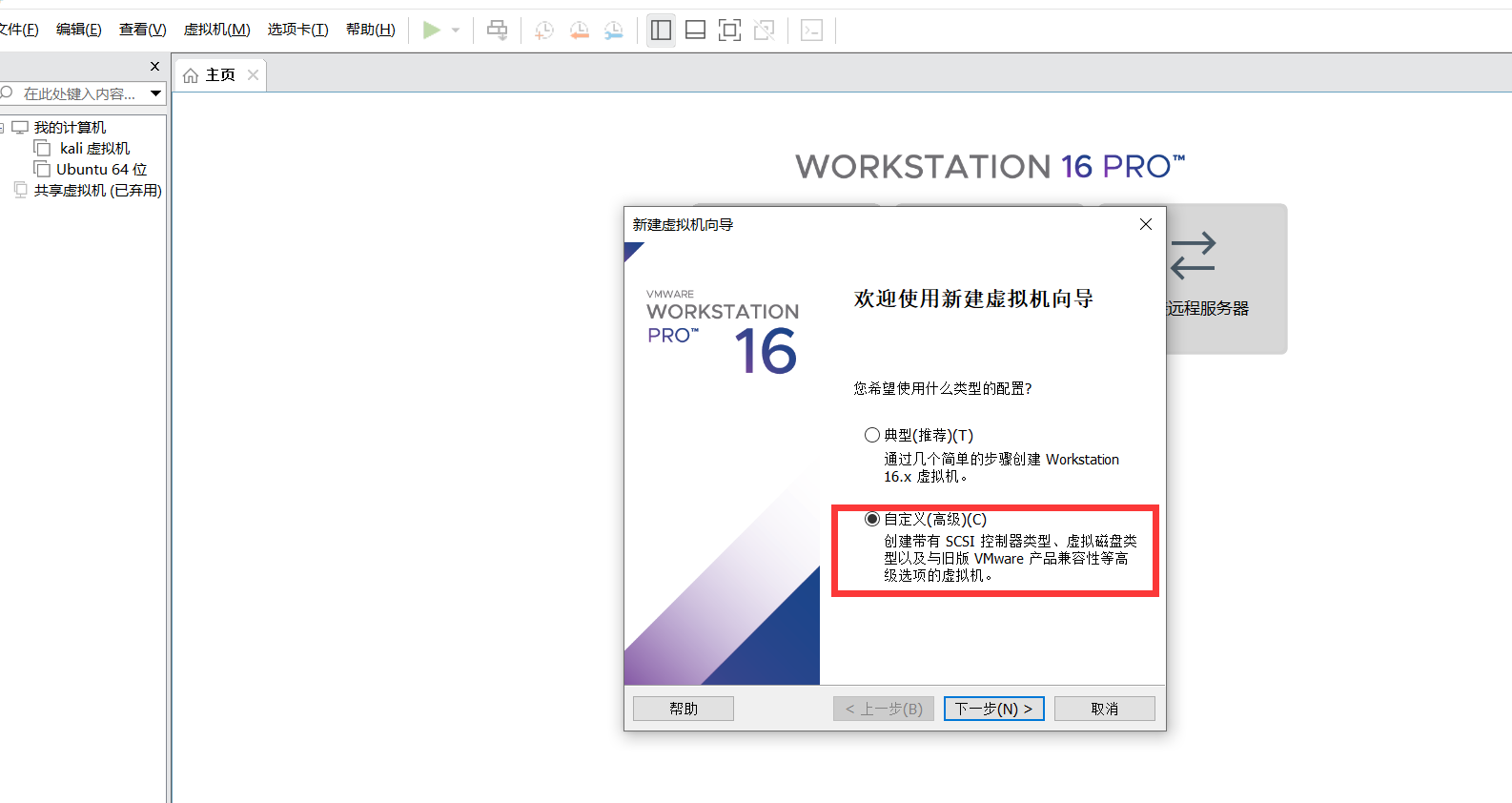This screenshot has height=803, width=1512.
Task: Click the typical option description mentioning Workstation 16.x
Action: click(1001, 468)
